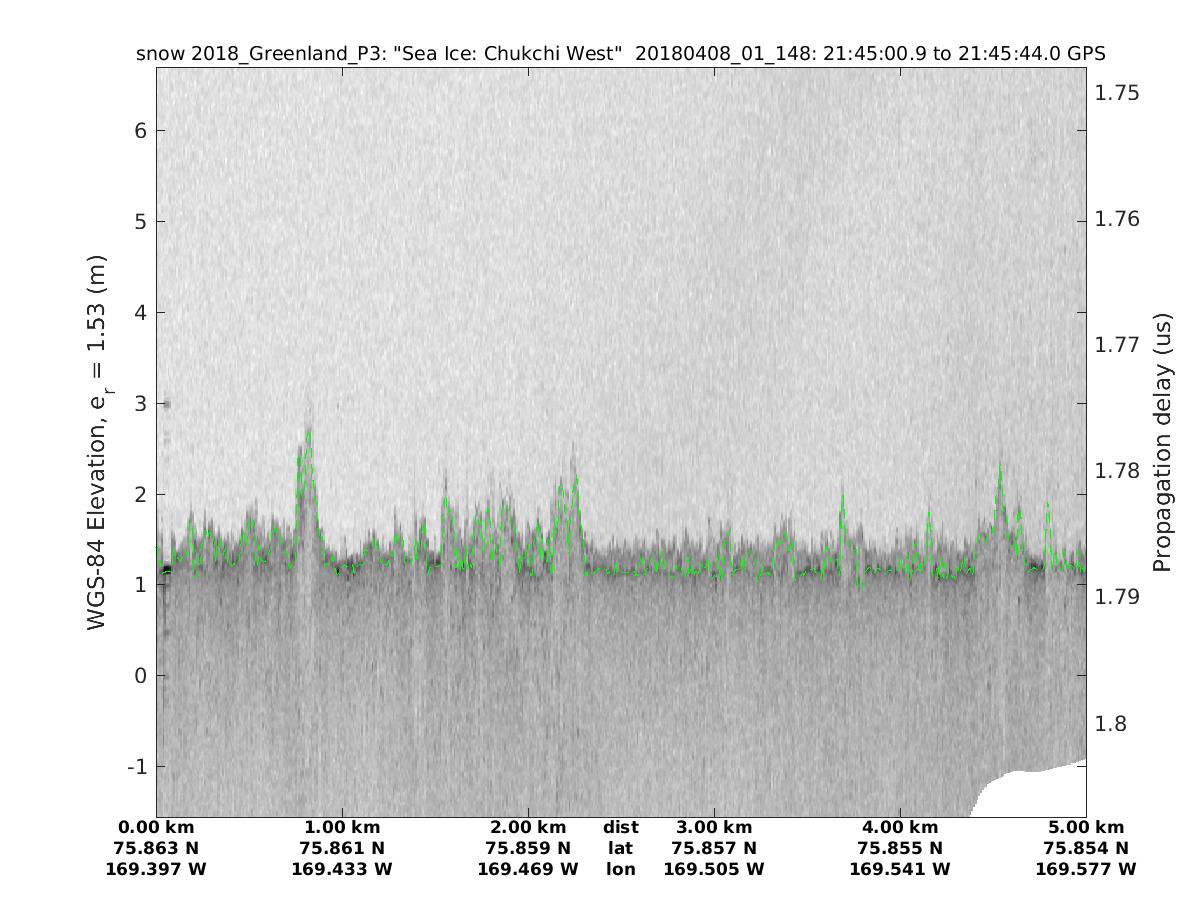Viewport: 1200px width, 900px height.
Task: Click the dark spot near 3 m elevation at the left edge
Action: [x=166, y=404]
